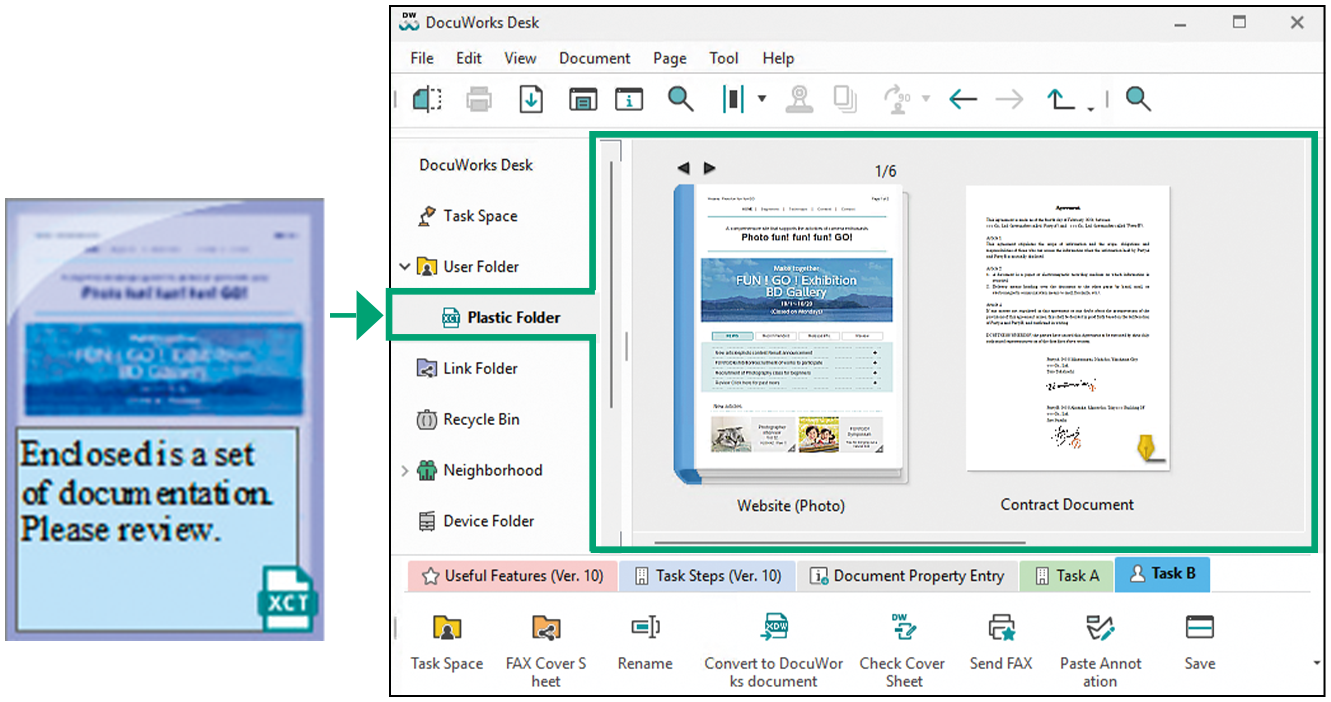The width and height of the screenshot is (1331, 702).
Task: Select the Task Space icon in Task B bar
Action: tap(446, 627)
